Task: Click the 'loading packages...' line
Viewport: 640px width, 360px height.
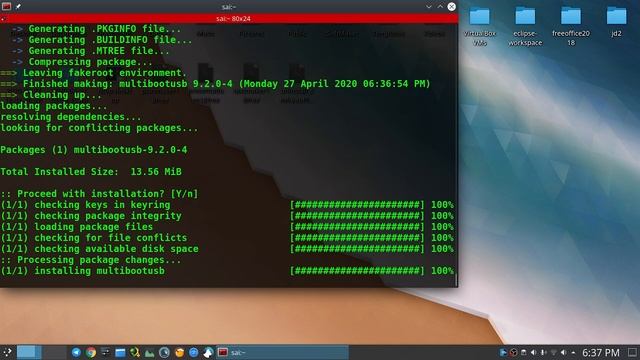Action: tap(54, 106)
